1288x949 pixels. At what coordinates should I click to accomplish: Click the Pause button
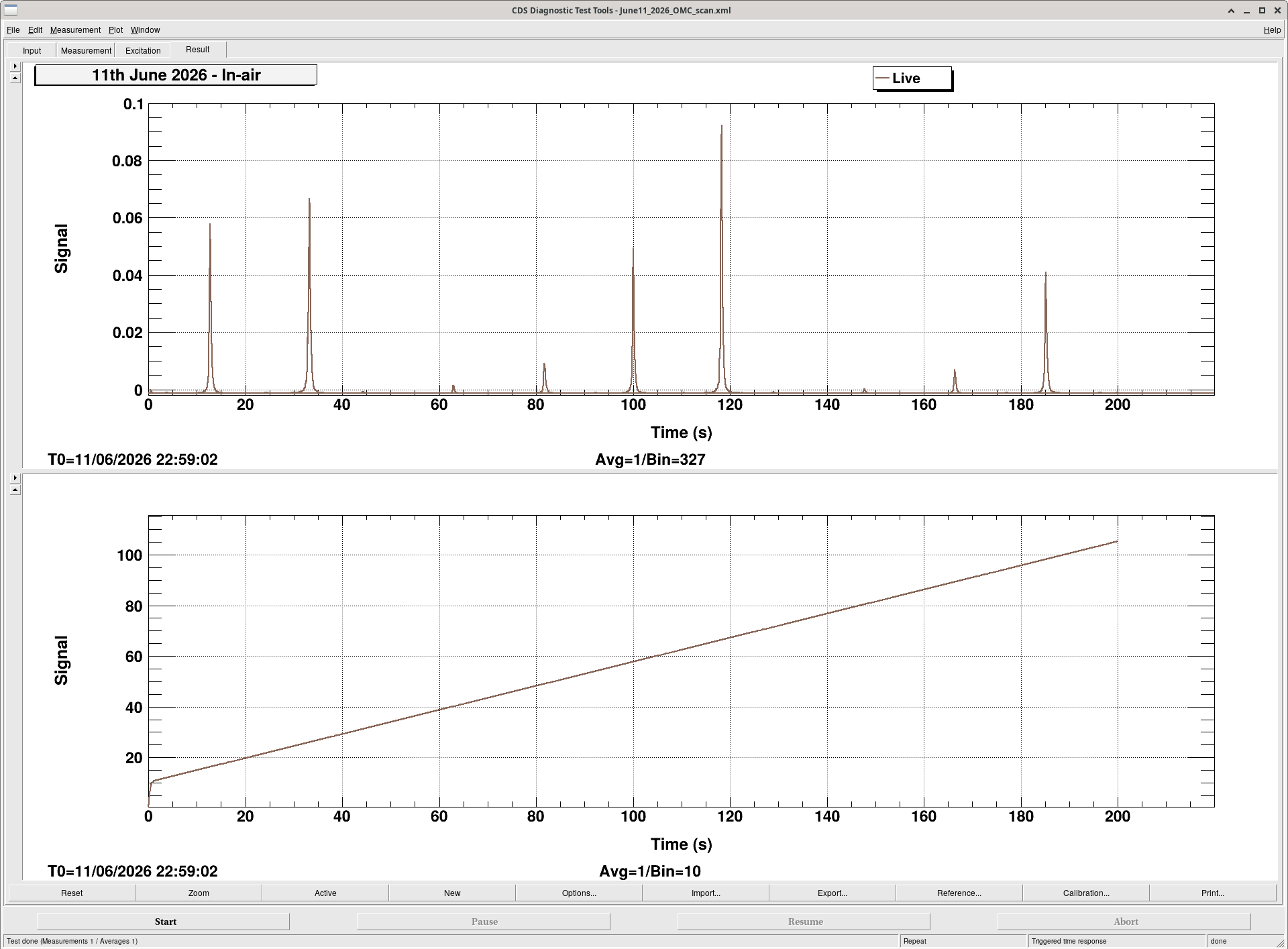click(x=484, y=922)
